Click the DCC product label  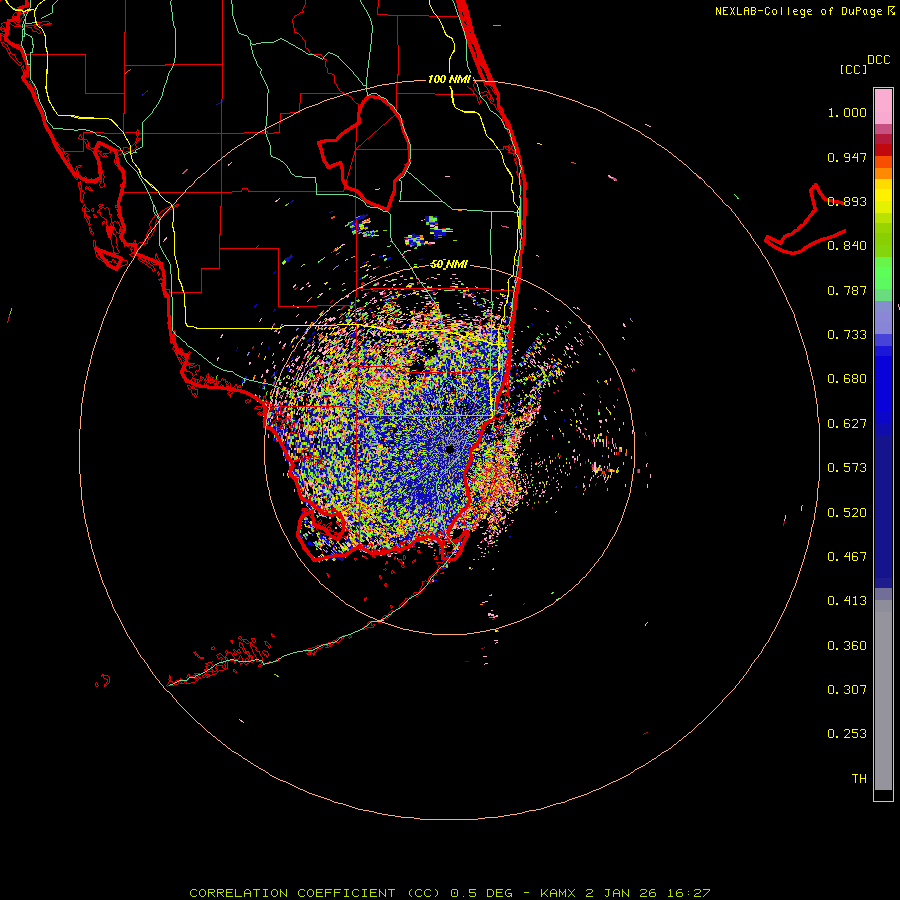pyautogui.click(x=878, y=60)
